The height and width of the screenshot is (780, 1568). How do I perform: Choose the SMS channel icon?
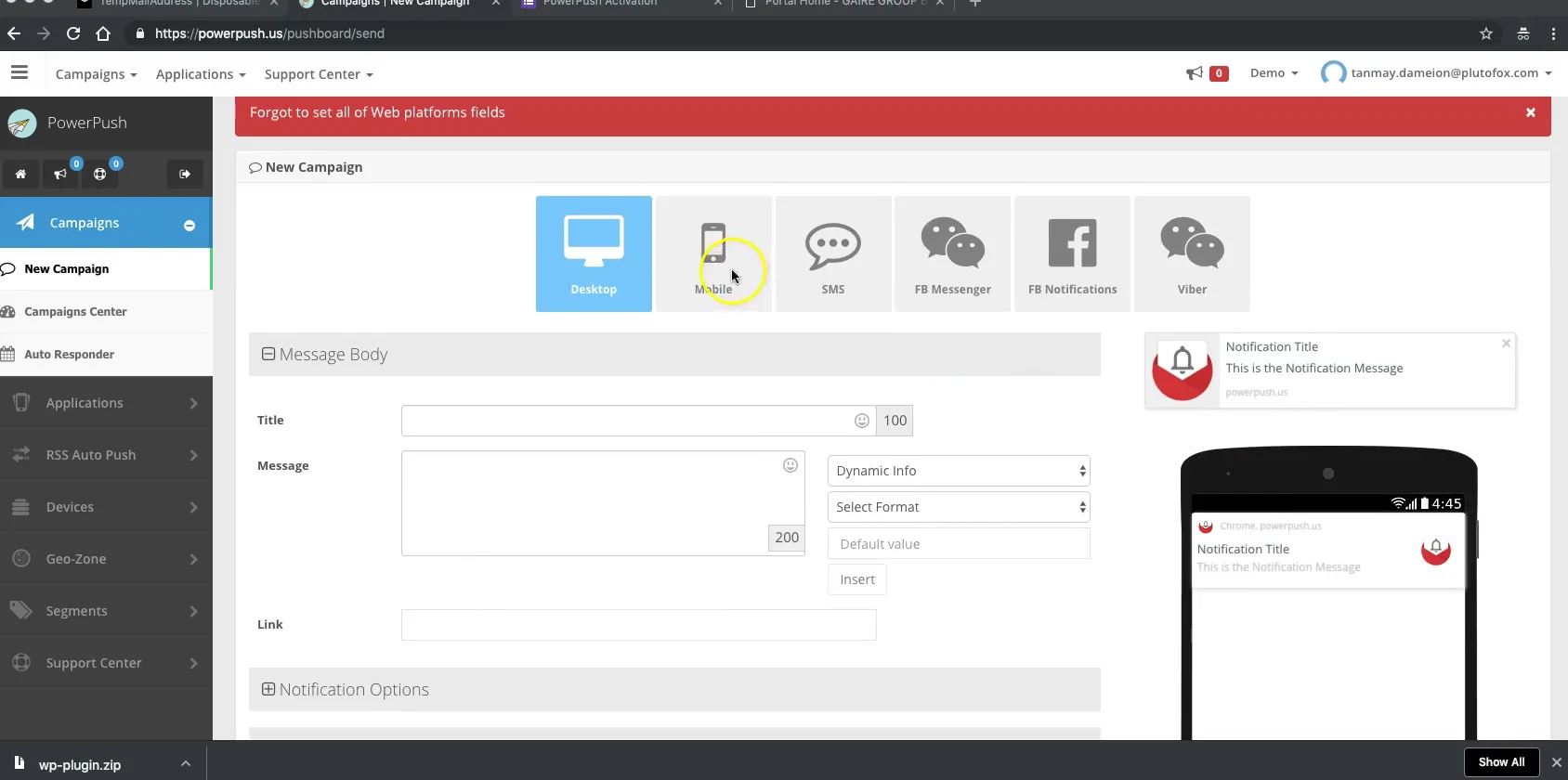coord(833,253)
